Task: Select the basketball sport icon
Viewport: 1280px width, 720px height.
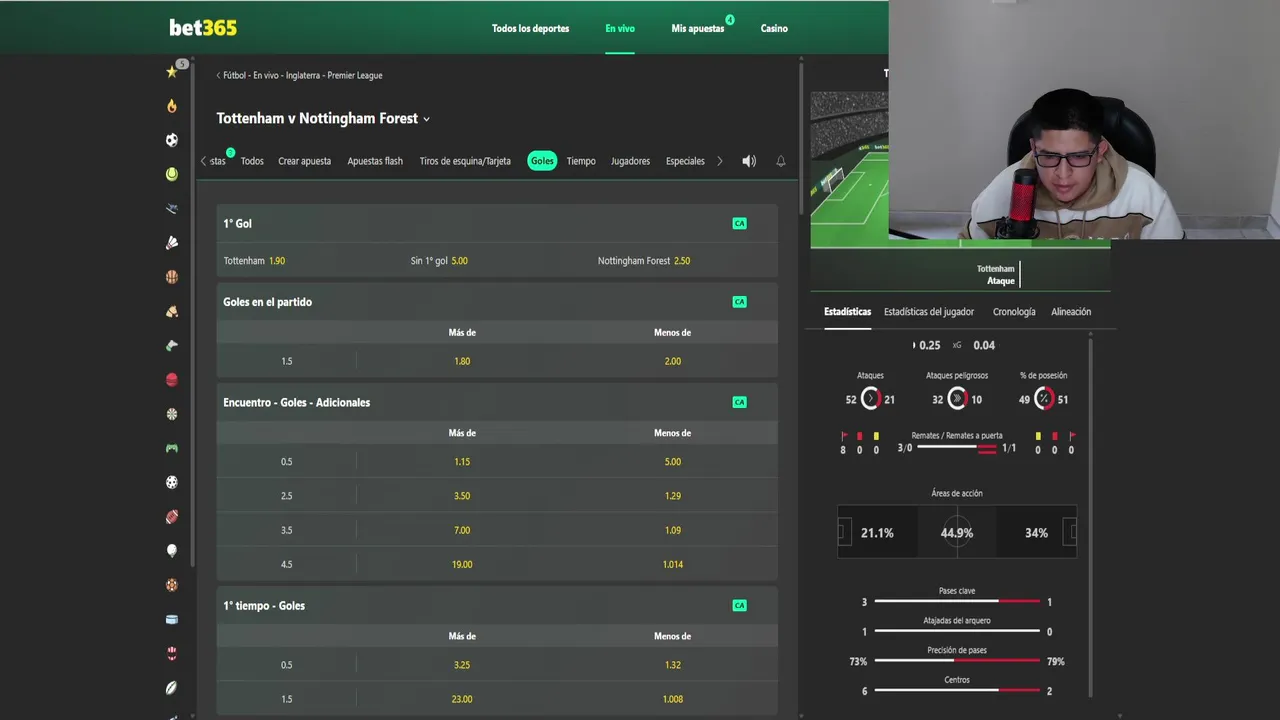Action: [172, 277]
